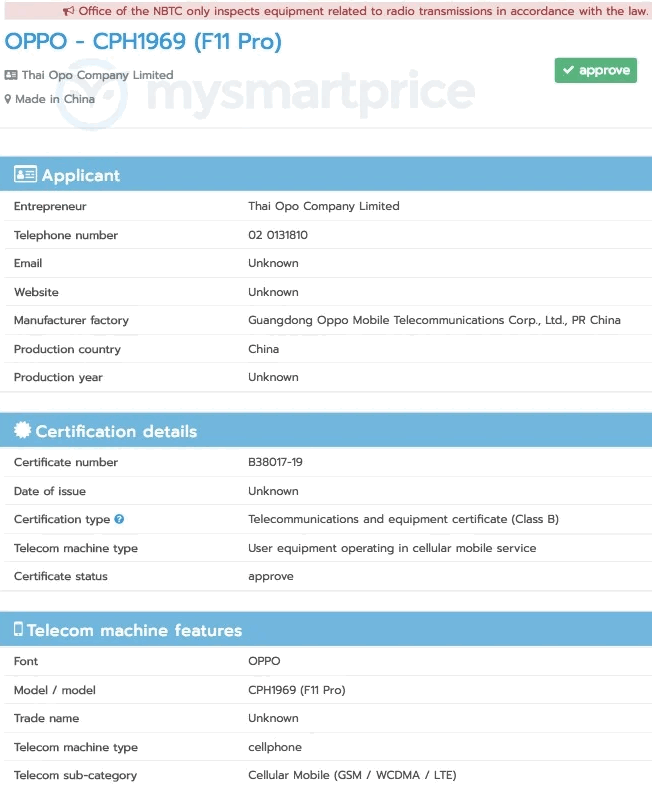
Task: Click the Font value OPPO
Action: [x=264, y=662]
